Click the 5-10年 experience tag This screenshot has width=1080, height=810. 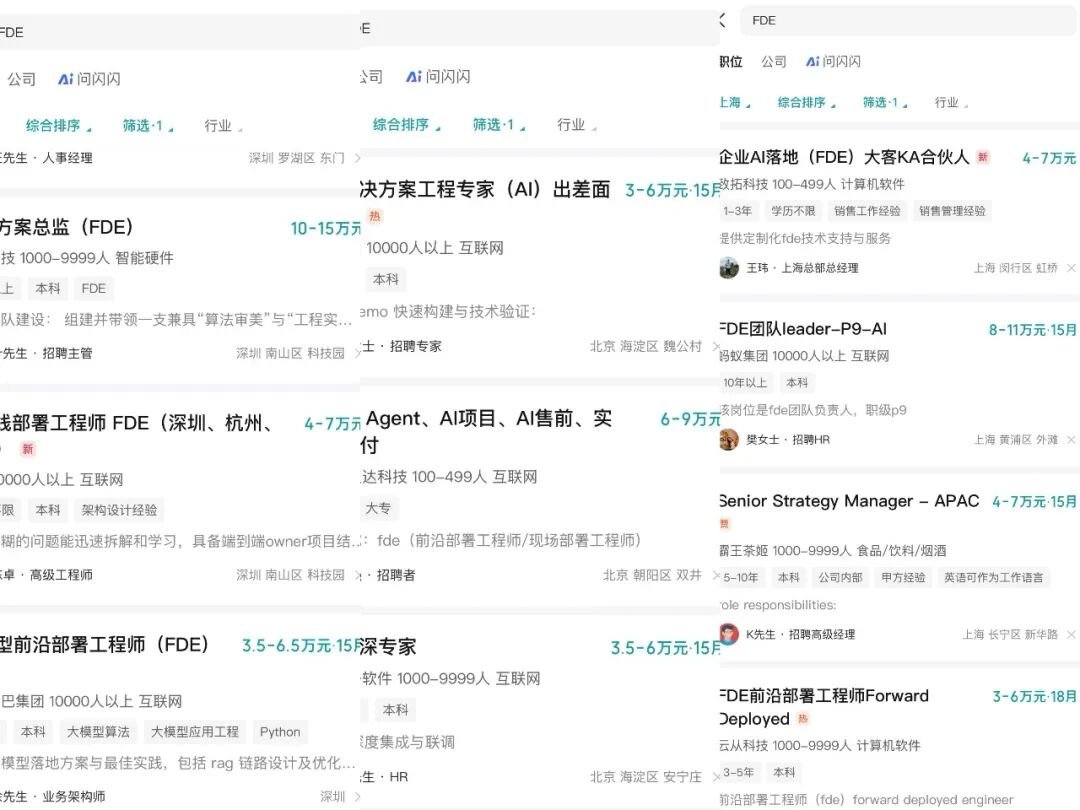pyautogui.click(x=741, y=578)
